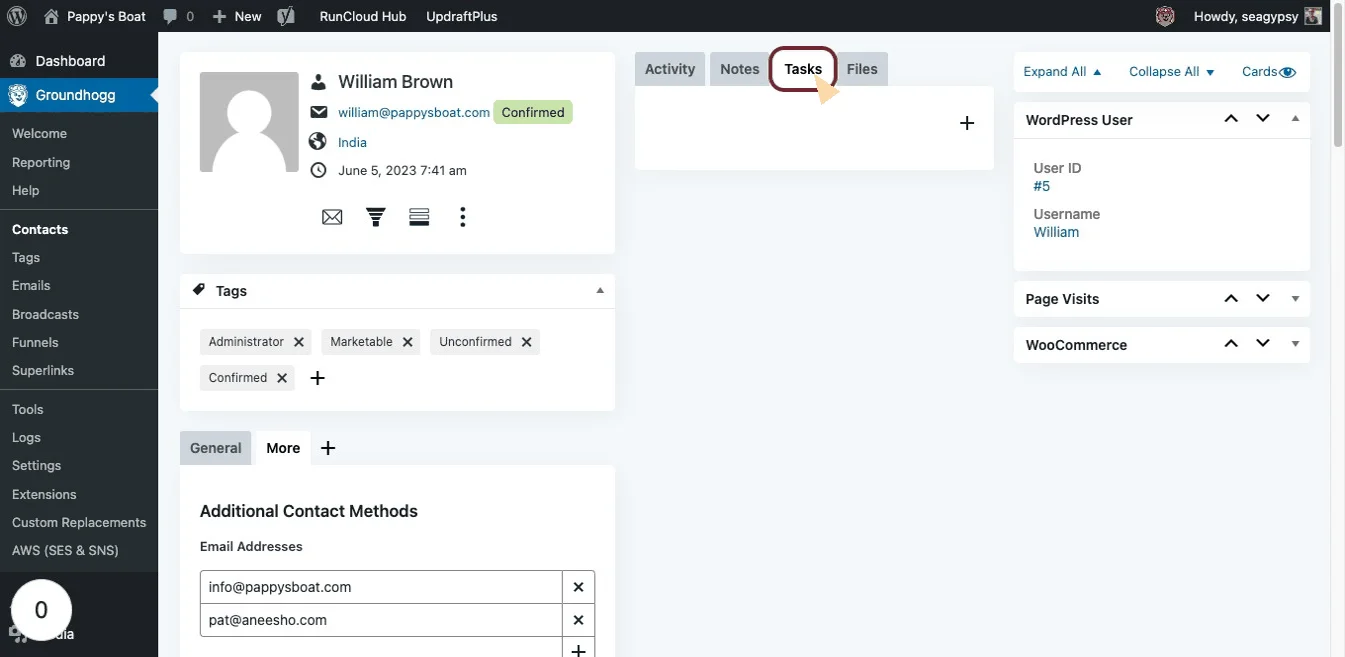Open Custom Replacements page
This screenshot has width=1345, height=657.
(x=79, y=522)
